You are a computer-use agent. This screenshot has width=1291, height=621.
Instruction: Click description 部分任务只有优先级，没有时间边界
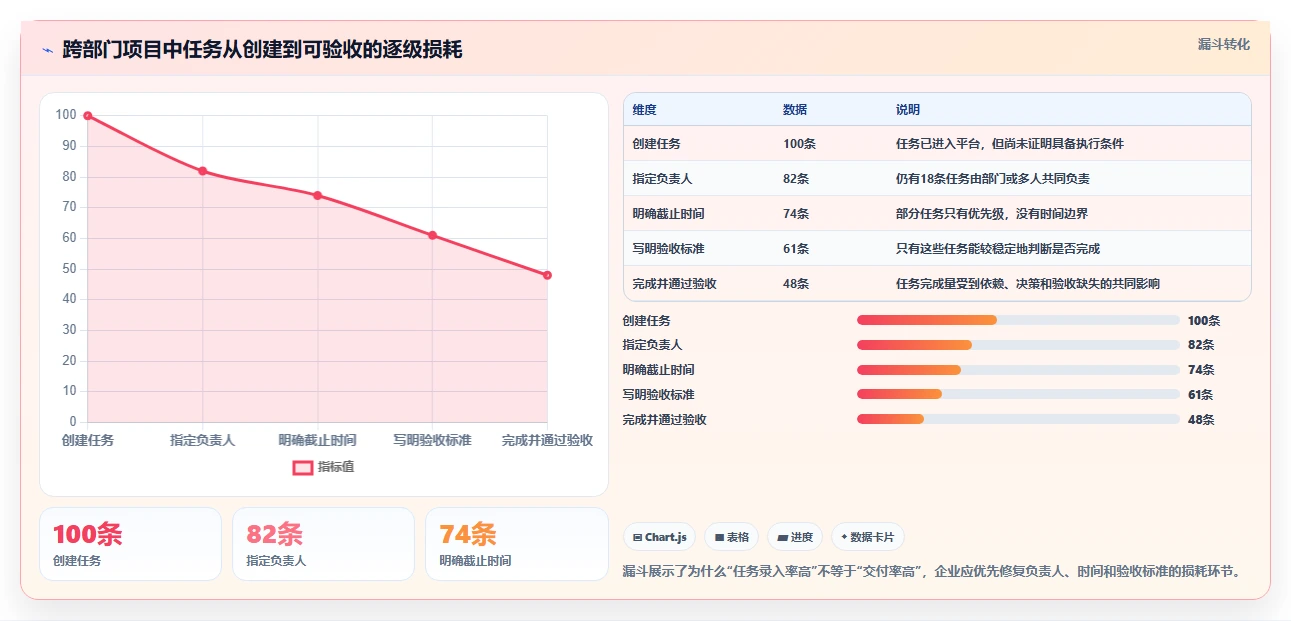pyautogui.click(x=992, y=214)
